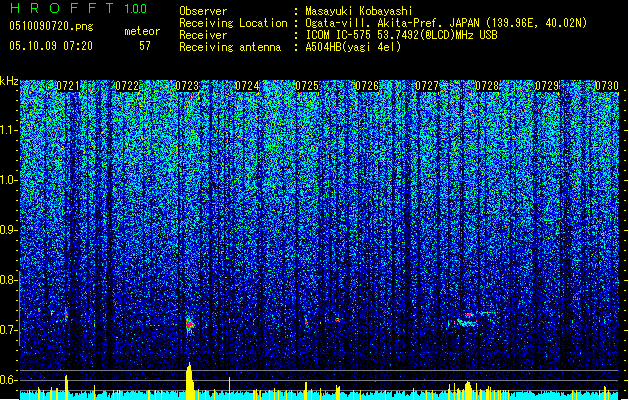This screenshot has height=400, width=629.
Task: Click the red meteor echo near 0721
Action: (x=66, y=316)
